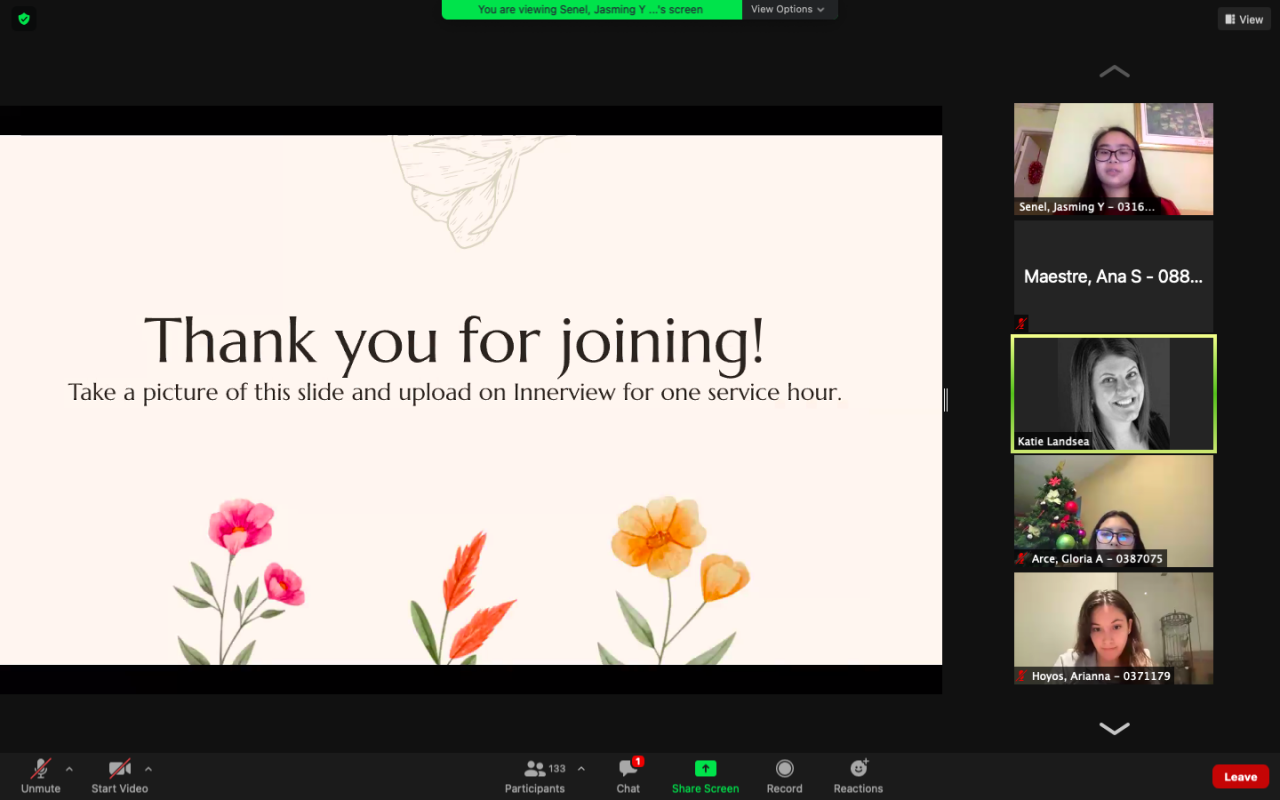Show more participants using the down arrow

1114,728
